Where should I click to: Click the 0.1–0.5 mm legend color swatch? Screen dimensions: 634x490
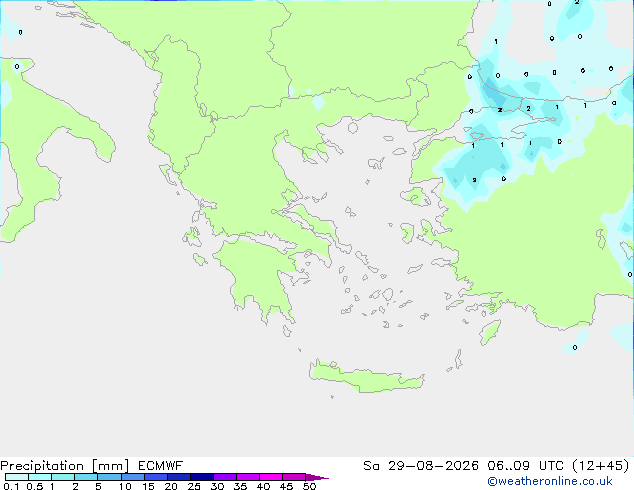coord(17,477)
